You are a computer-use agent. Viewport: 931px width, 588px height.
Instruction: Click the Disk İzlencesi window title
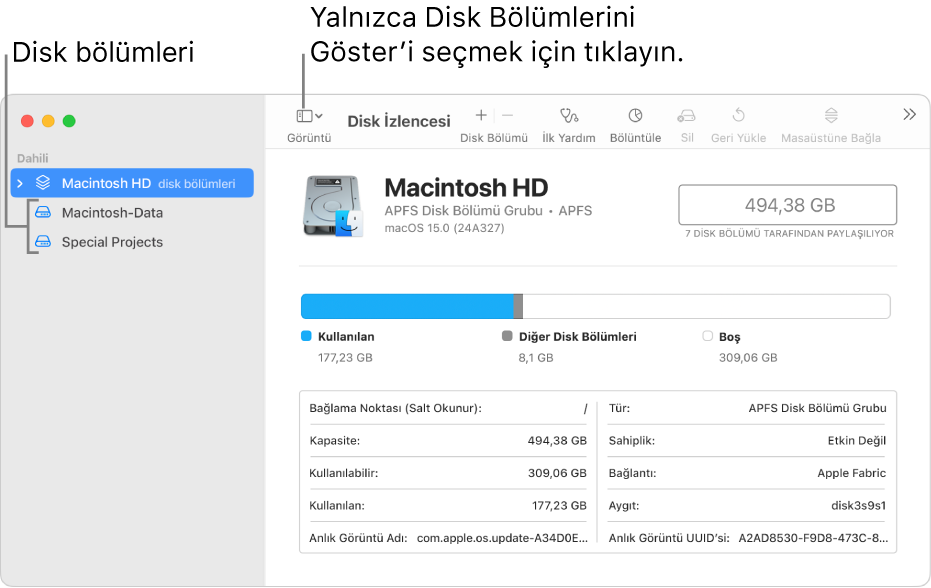tap(399, 121)
